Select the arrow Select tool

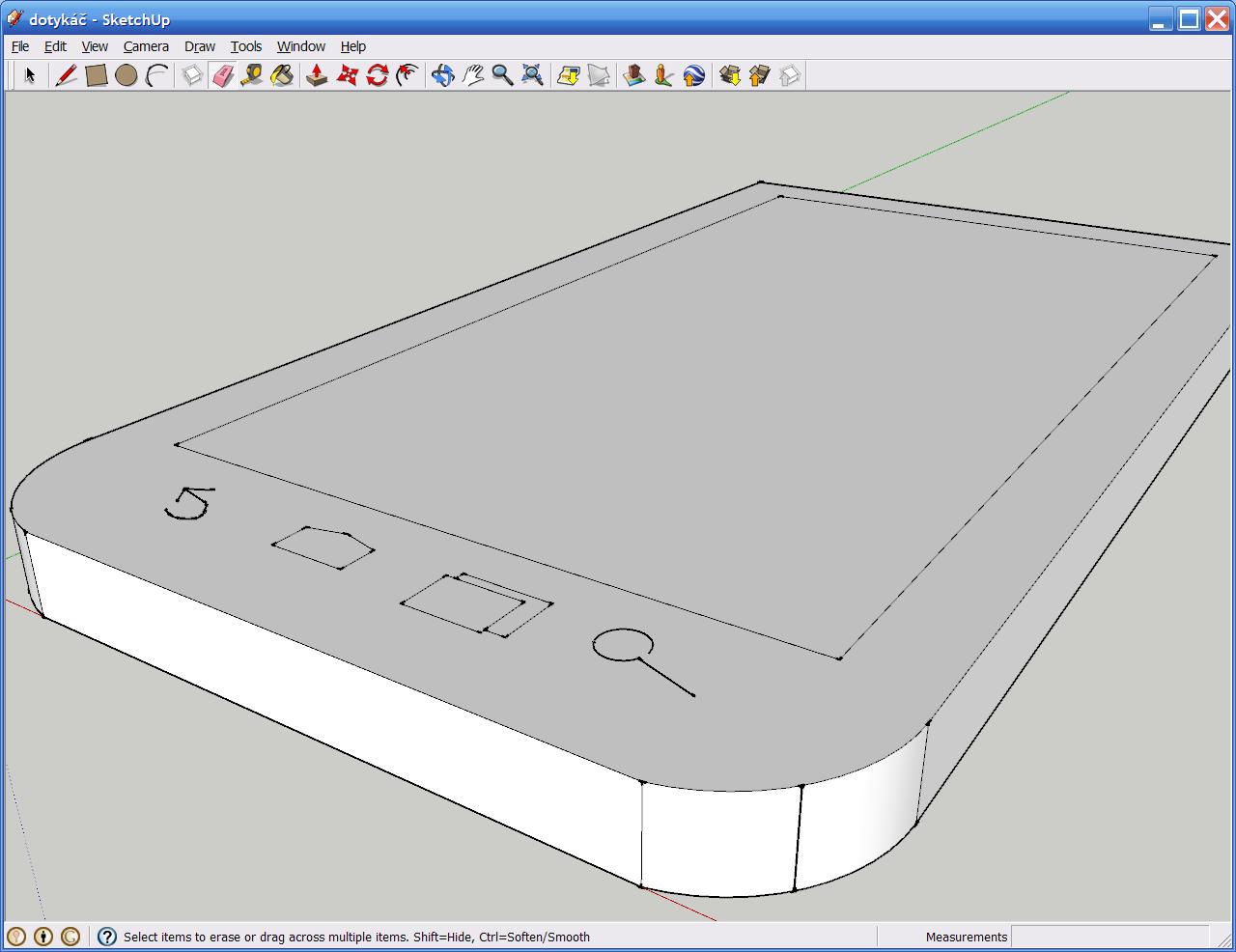click(x=30, y=75)
